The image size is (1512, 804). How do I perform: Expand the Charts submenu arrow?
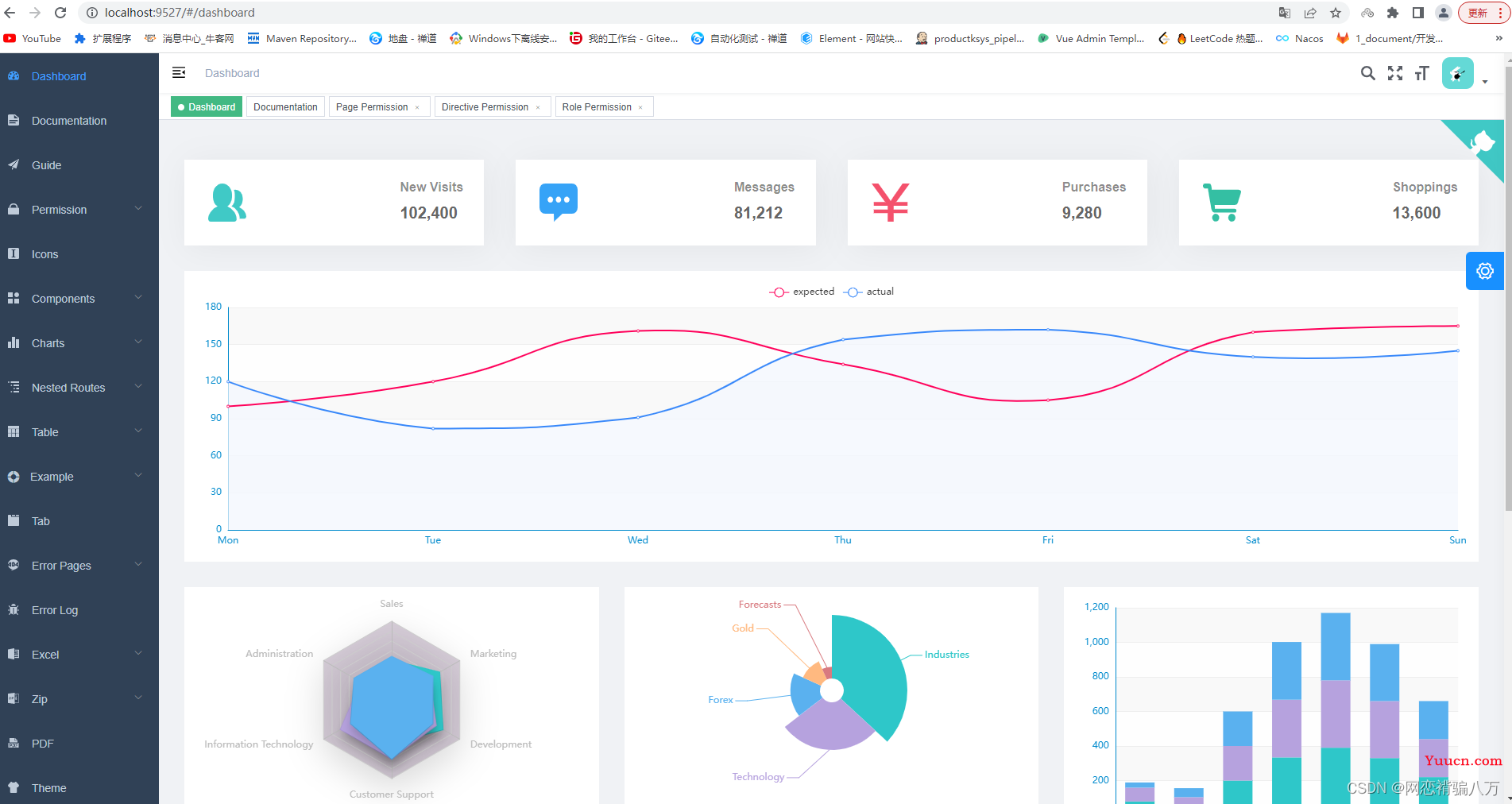pos(138,342)
